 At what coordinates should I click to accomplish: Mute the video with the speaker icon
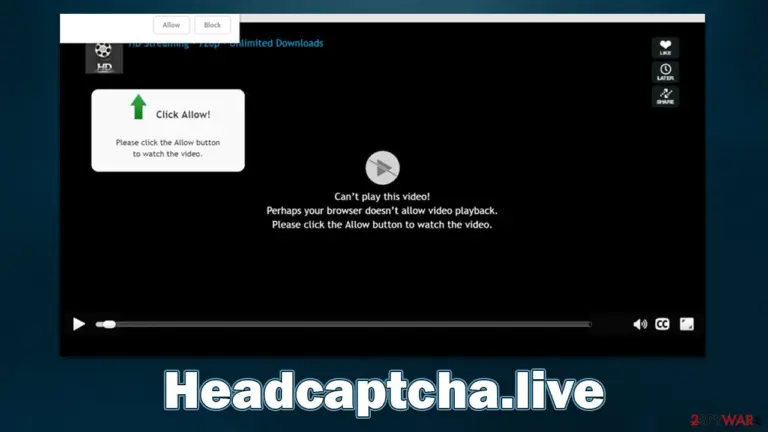point(640,324)
